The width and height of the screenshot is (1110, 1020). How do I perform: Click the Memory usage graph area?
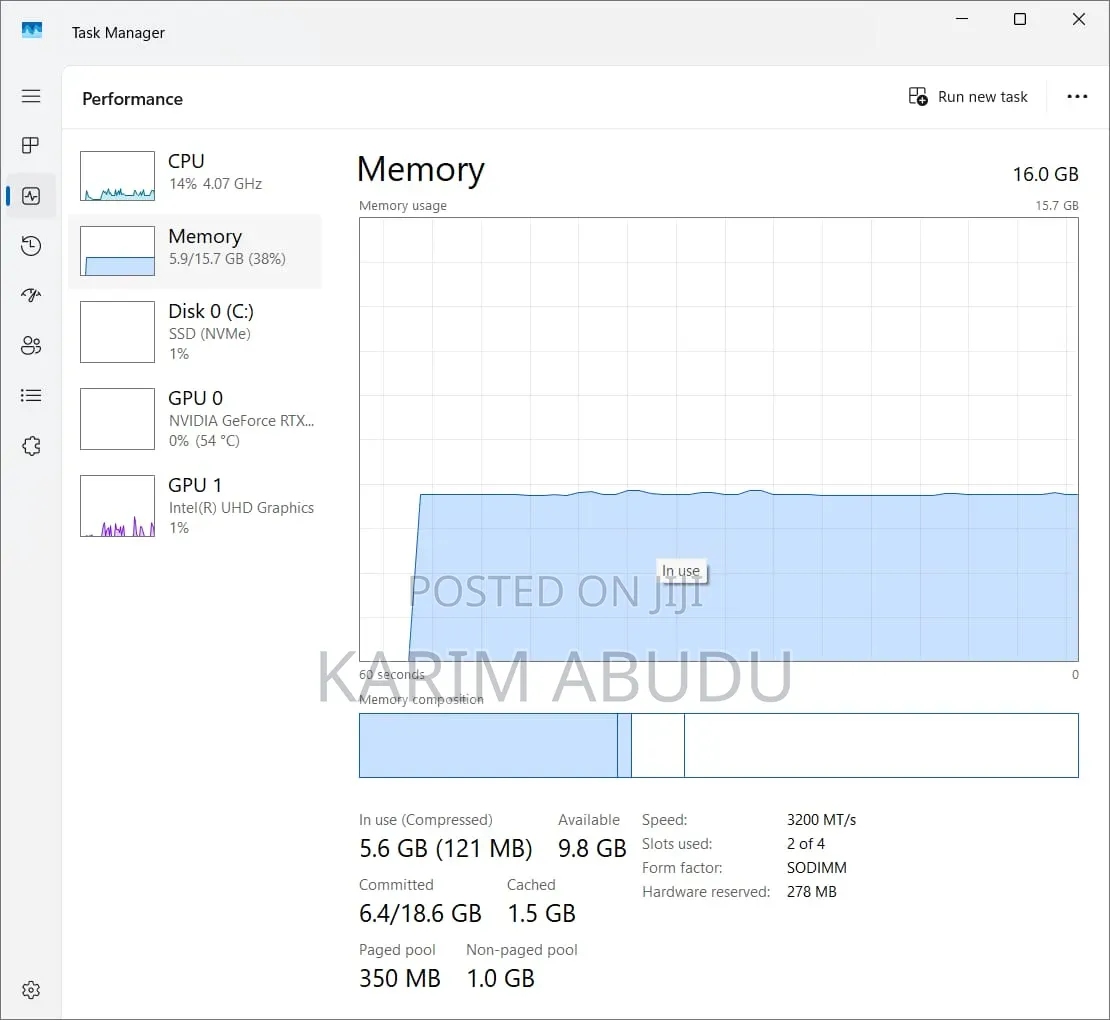(x=719, y=440)
